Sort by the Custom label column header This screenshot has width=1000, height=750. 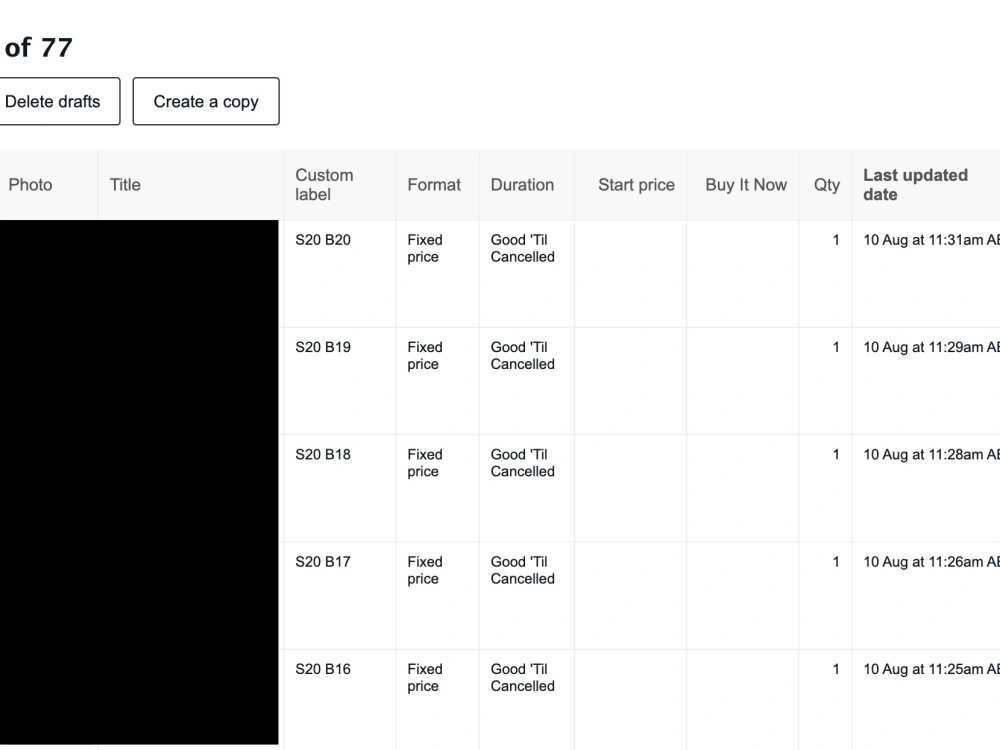[x=324, y=185]
